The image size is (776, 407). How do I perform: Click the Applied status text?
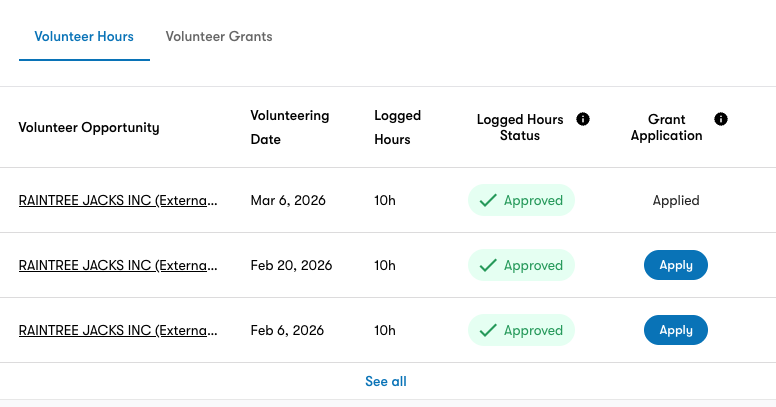coord(676,201)
